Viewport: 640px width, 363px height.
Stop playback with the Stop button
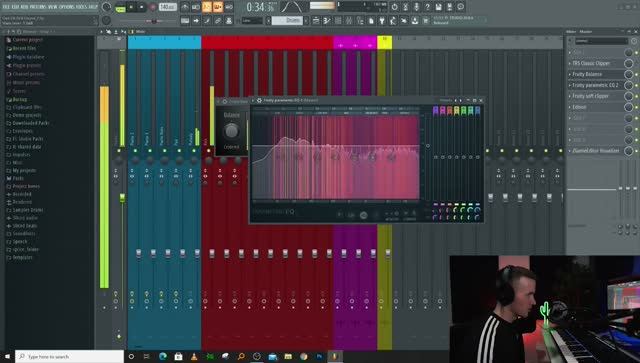[x=142, y=7]
